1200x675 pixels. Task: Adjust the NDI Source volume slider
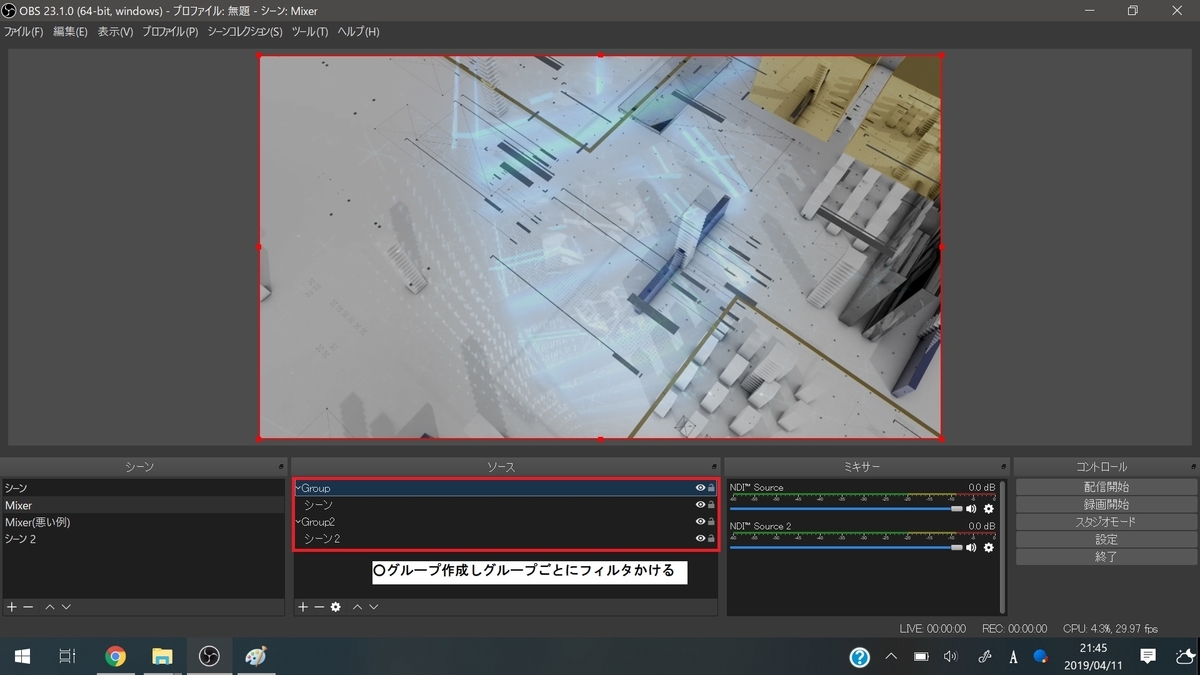click(x=846, y=509)
